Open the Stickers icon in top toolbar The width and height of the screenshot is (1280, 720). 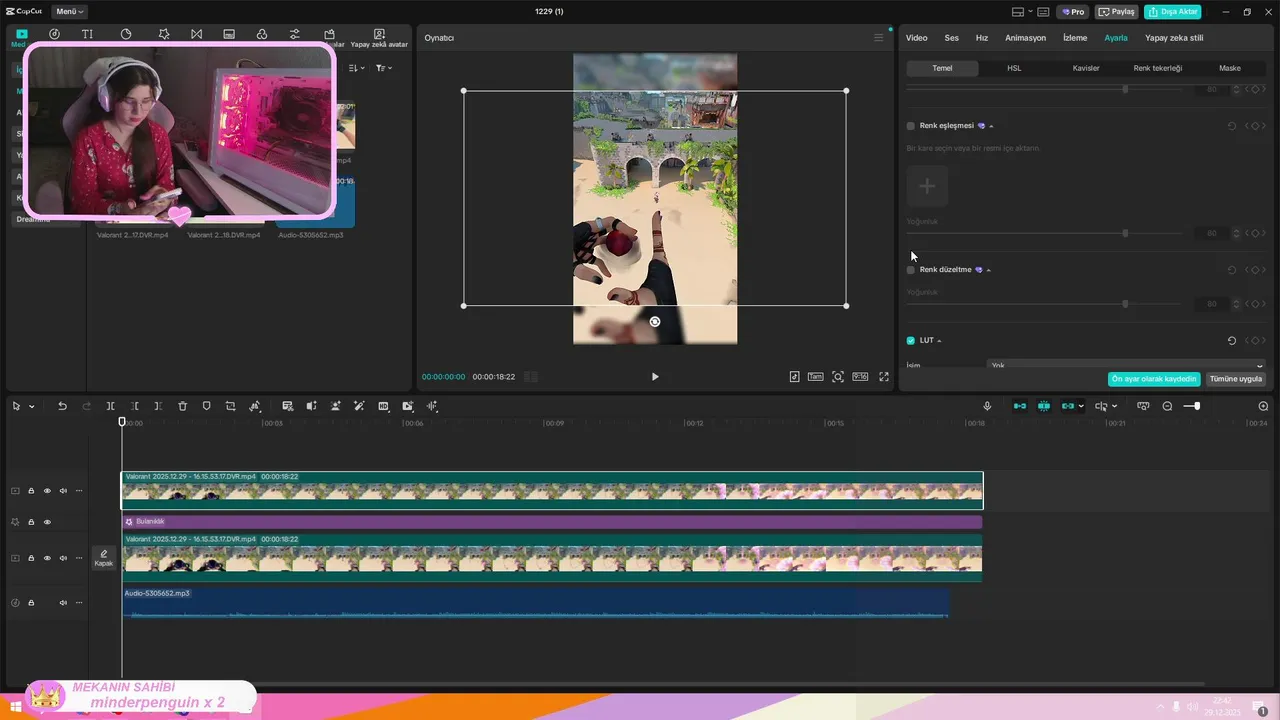[x=126, y=34]
